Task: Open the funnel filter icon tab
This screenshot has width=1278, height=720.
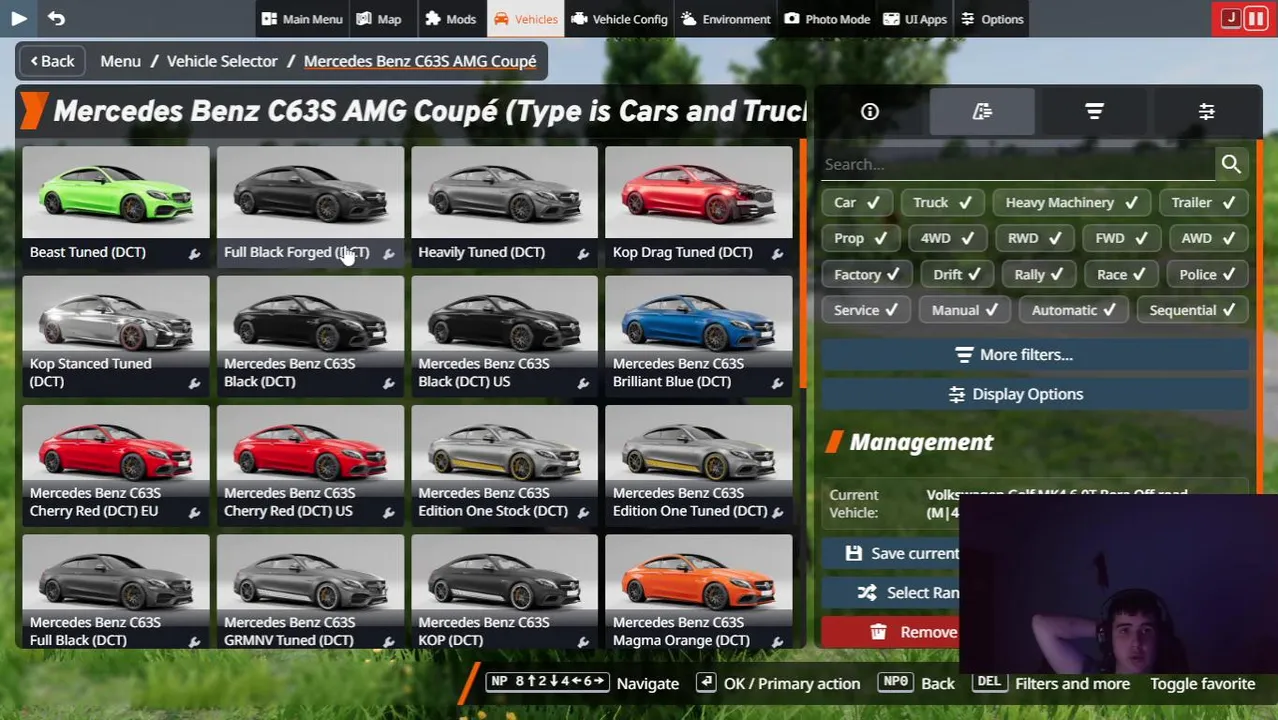Action: [1094, 112]
